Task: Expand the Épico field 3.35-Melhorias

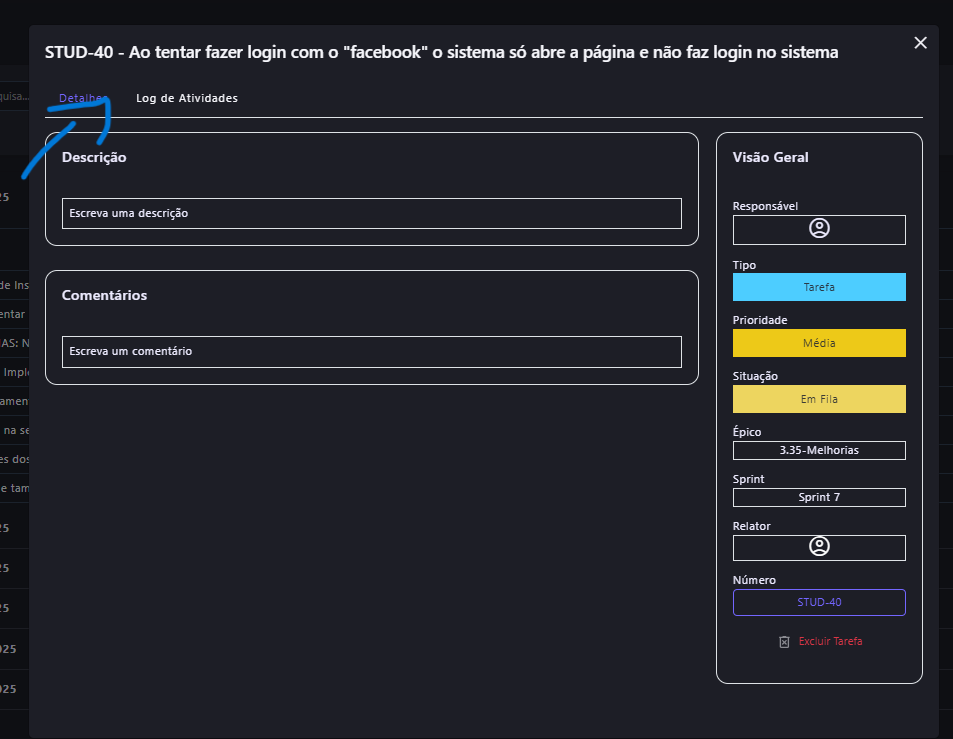Action: point(819,450)
